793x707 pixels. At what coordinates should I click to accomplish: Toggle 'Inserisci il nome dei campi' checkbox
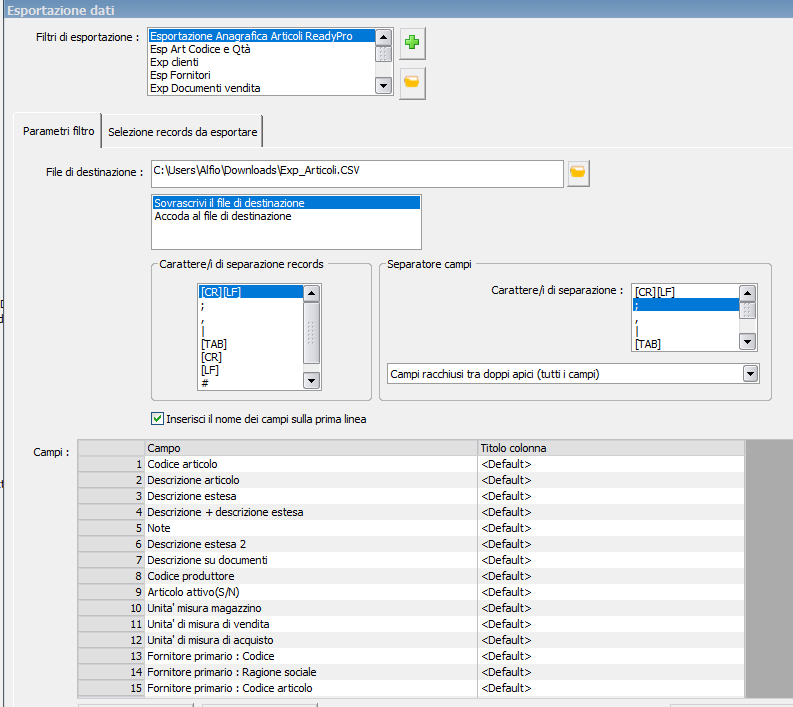pos(157,419)
